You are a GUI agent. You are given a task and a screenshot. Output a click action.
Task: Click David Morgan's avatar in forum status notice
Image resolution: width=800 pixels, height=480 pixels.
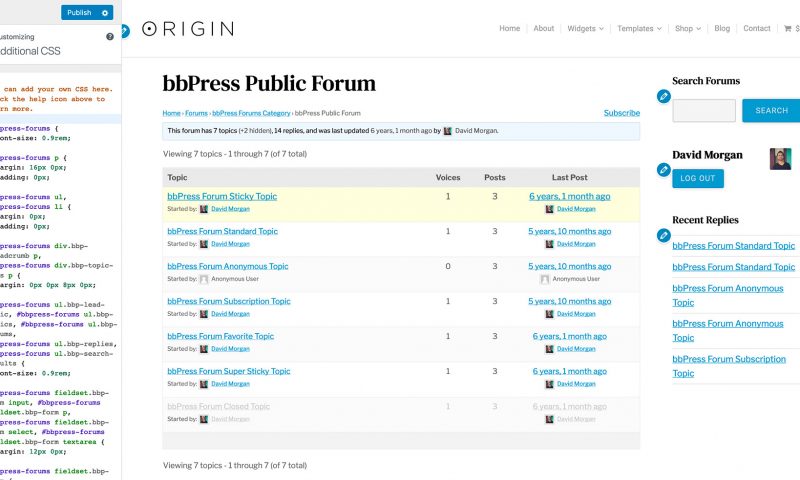point(447,131)
